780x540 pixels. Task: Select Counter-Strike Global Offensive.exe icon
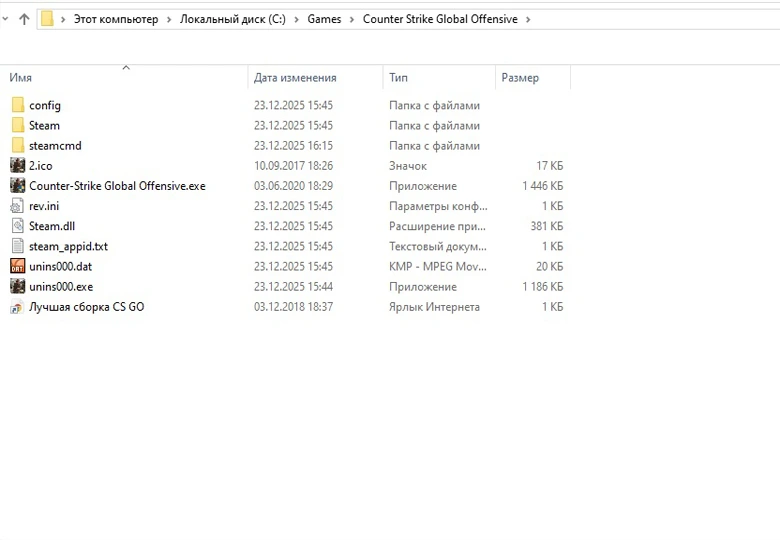coord(18,186)
